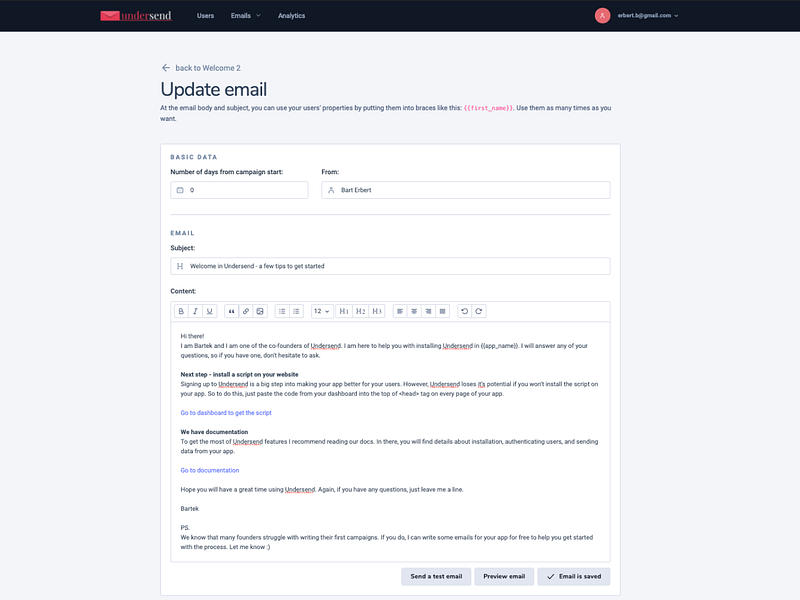
Task: Click the 'Go to documentation' link
Action: [210, 470]
